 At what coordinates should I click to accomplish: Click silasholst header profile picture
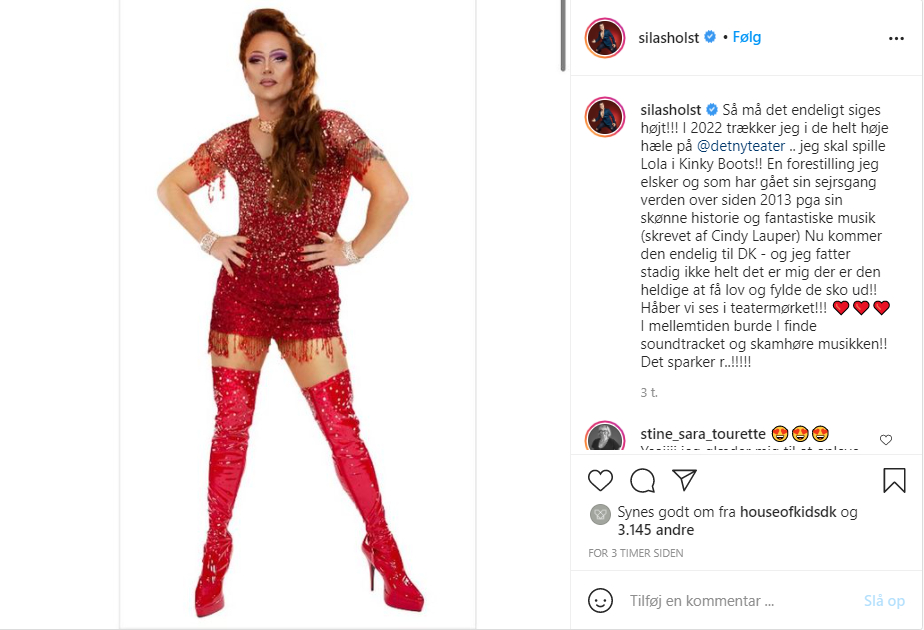coord(605,38)
